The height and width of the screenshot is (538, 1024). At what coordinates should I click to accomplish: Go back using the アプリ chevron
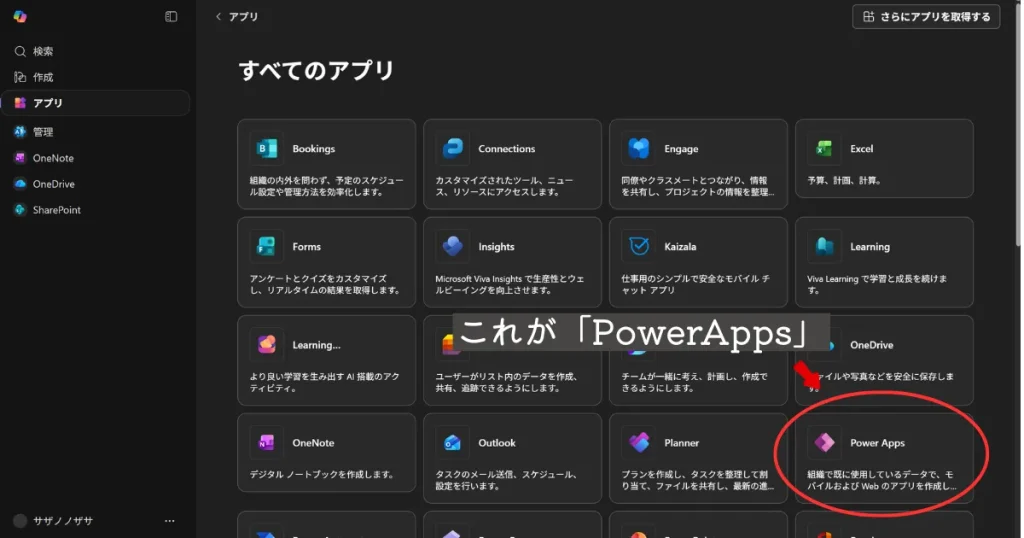[219, 17]
